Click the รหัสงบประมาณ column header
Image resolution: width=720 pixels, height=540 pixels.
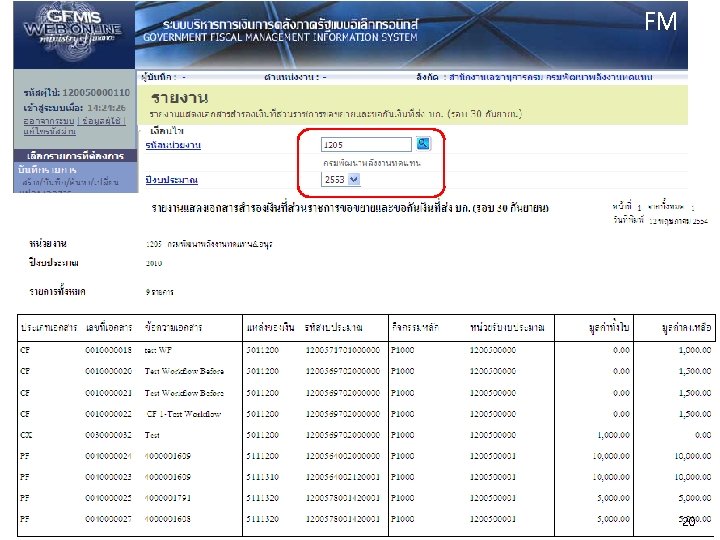click(333, 328)
